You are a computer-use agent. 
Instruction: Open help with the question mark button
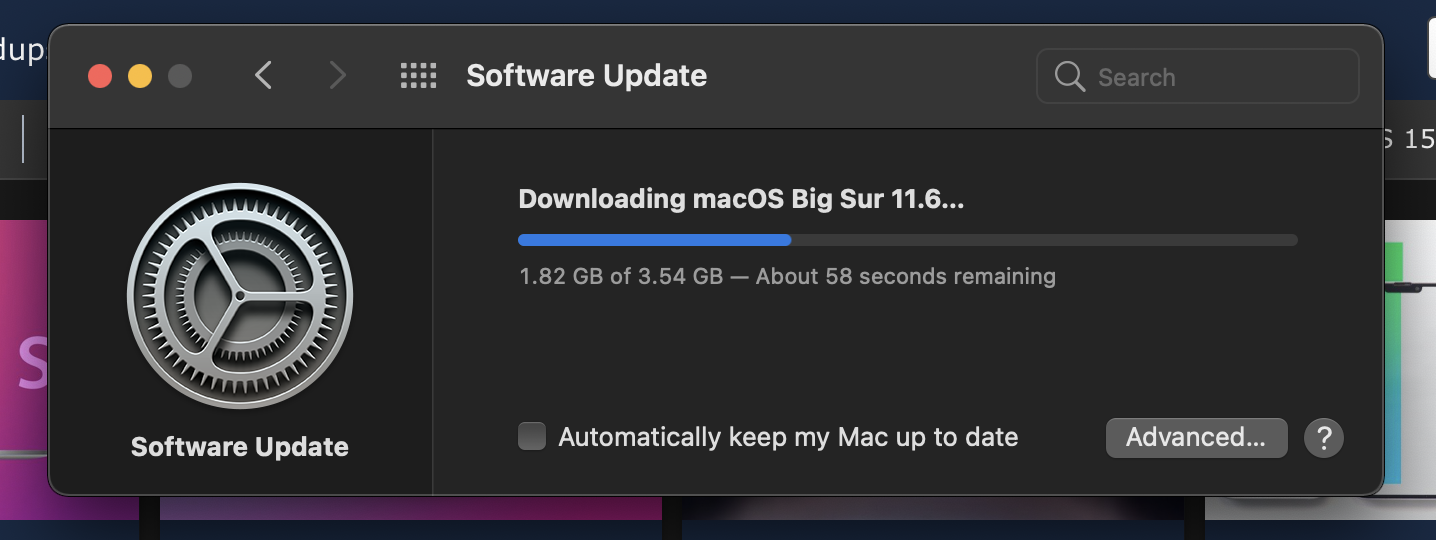coord(1324,438)
